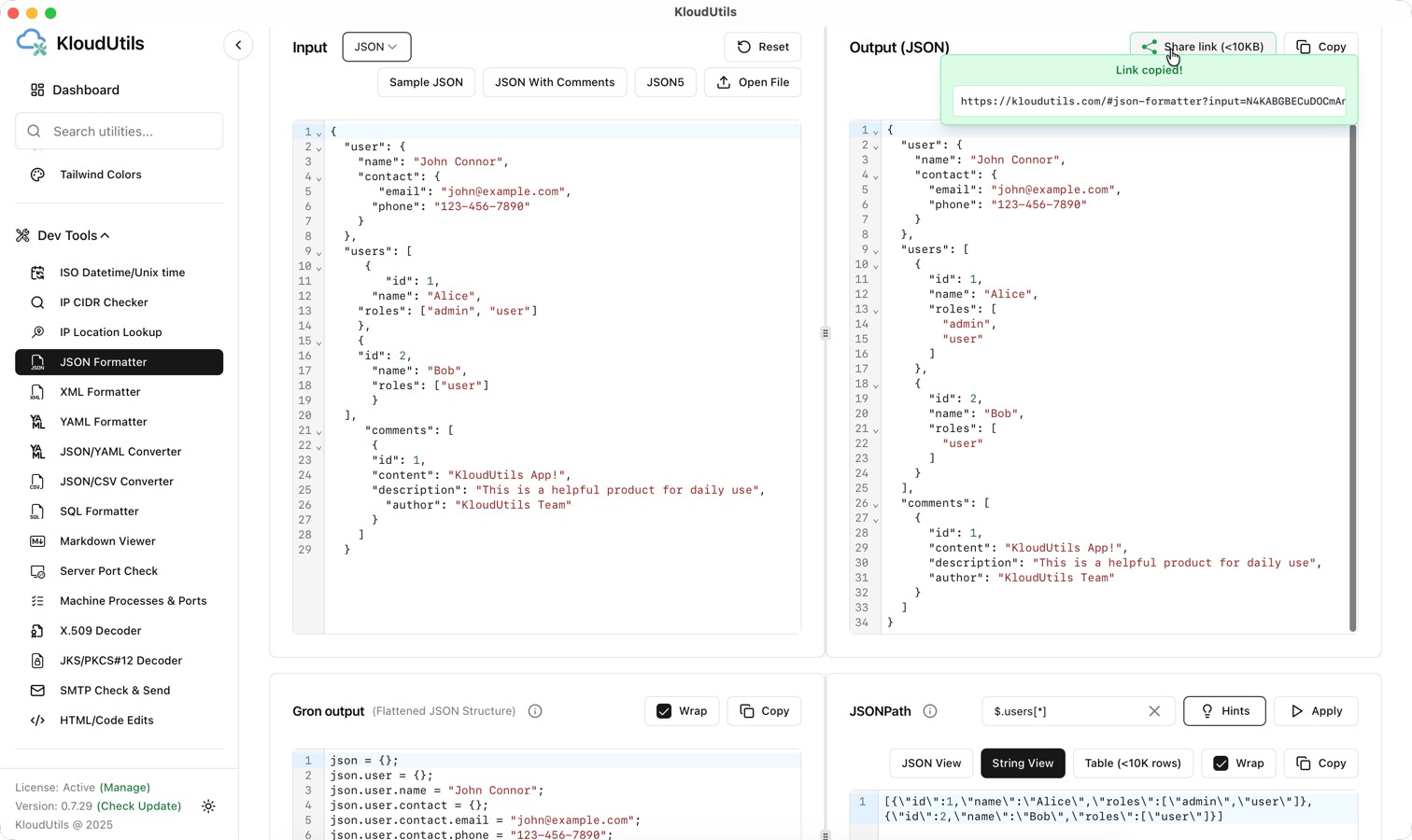Clear the JSONPath query with X icon
The image size is (1412, 840).
tap(1154, 711)
